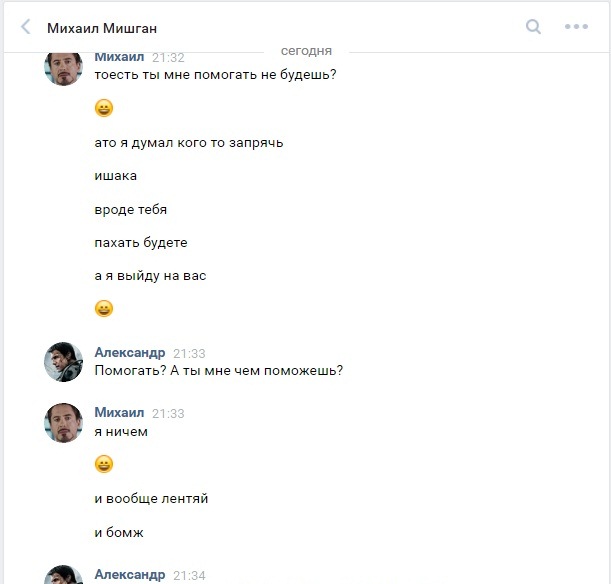
Task: Select the message "и вообще лентяй"
Action: [151, 498]
